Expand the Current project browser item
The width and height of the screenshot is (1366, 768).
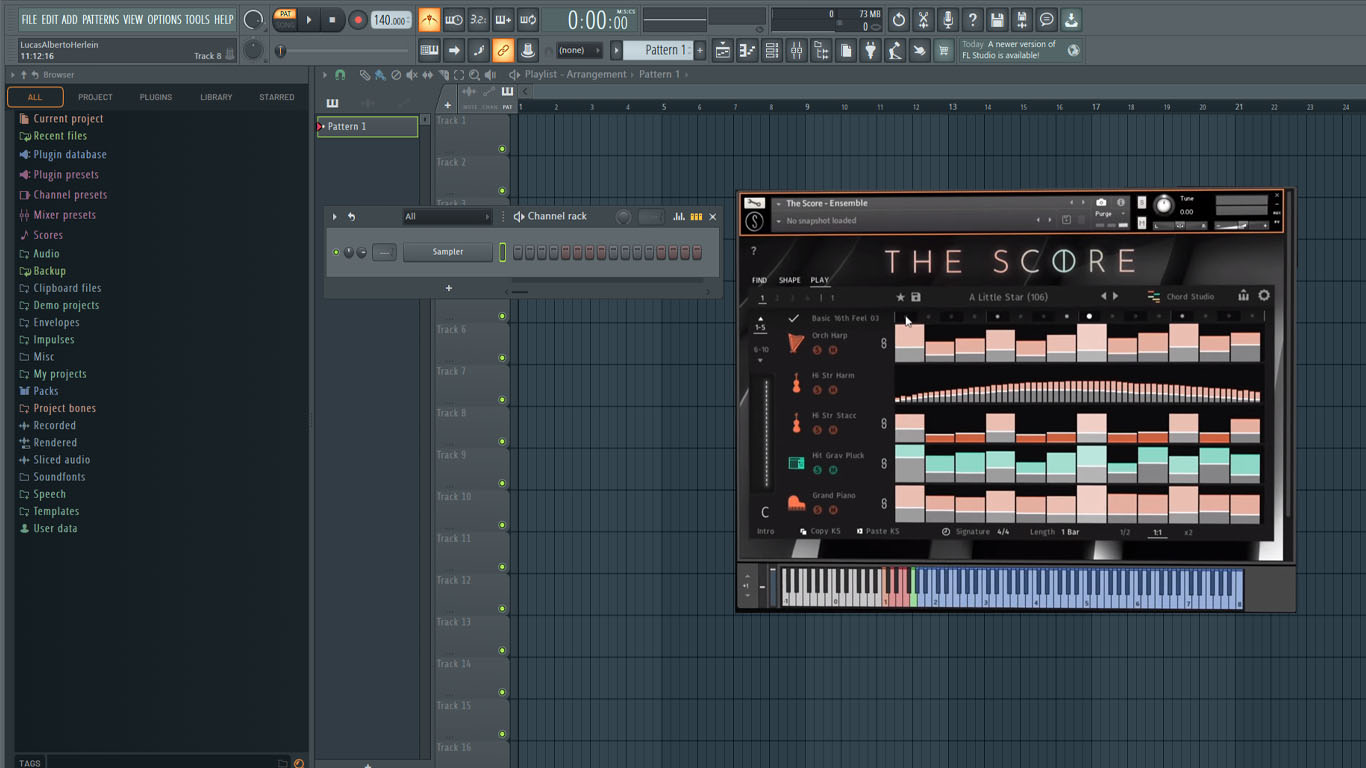pyautogui.click(x=68, y=118)
